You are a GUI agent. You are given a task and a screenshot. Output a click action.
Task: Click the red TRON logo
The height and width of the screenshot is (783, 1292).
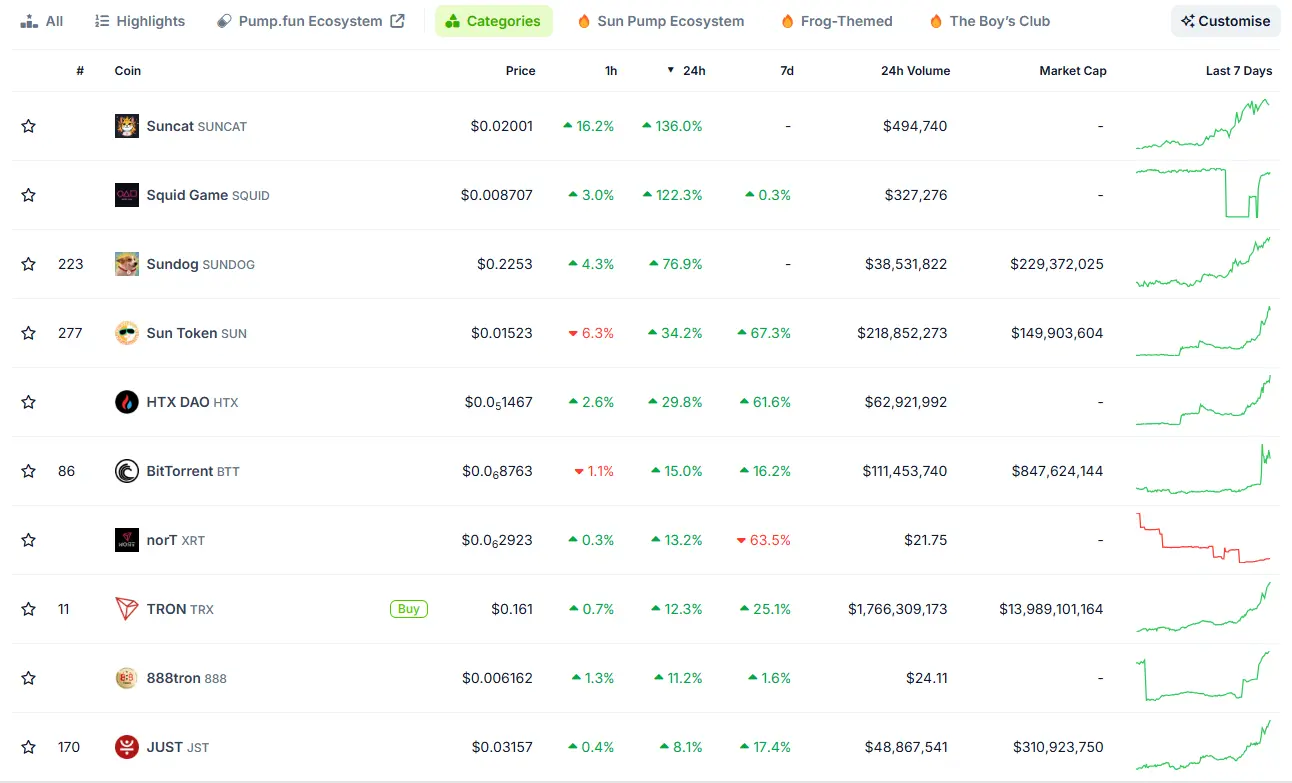127,609
